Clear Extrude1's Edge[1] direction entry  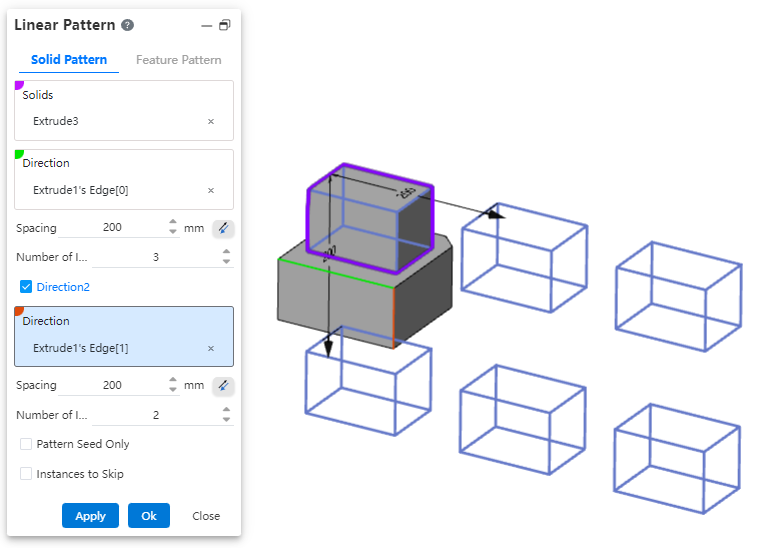211,348
